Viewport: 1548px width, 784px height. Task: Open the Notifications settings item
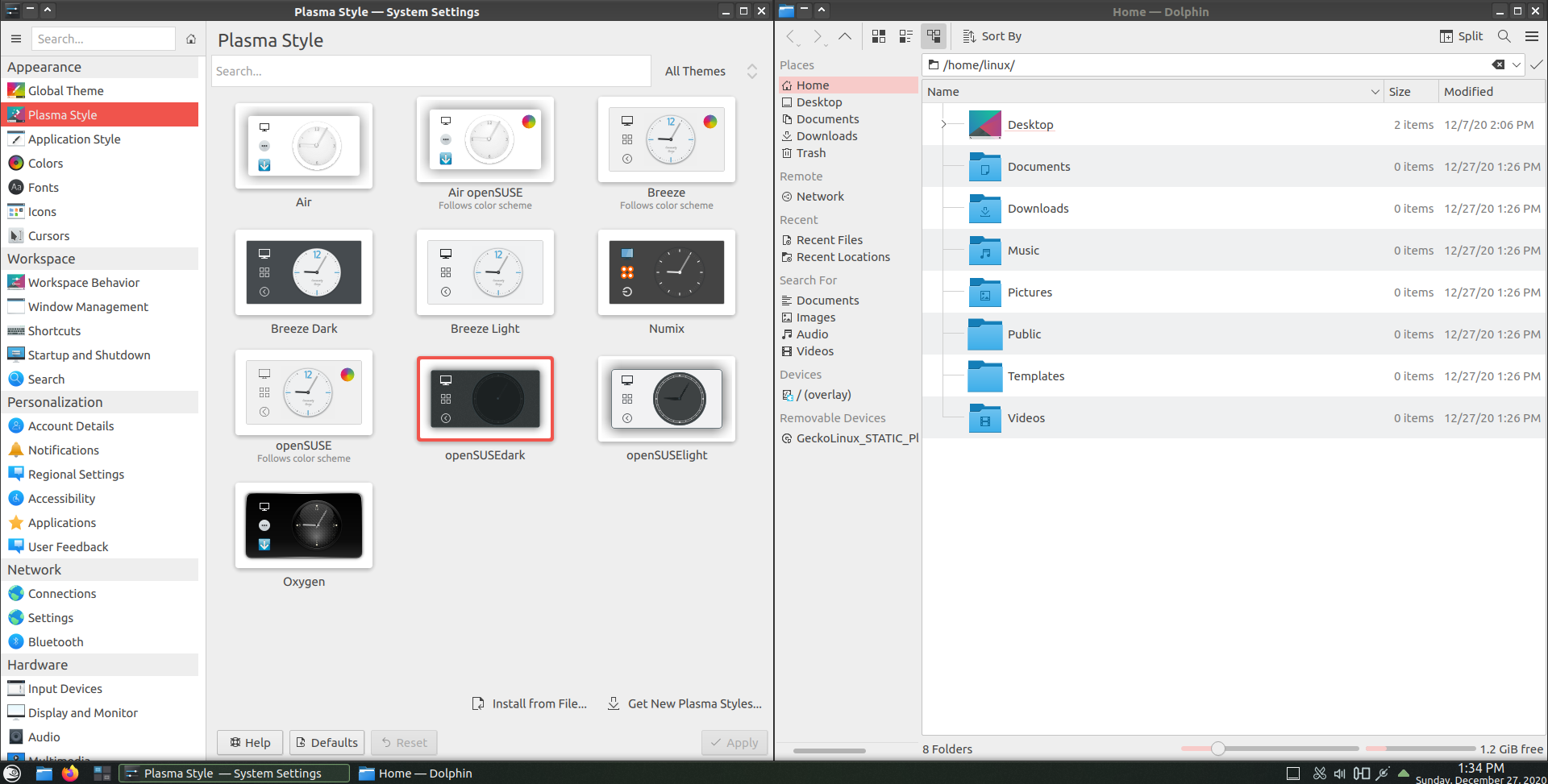[x=100, y=450]
